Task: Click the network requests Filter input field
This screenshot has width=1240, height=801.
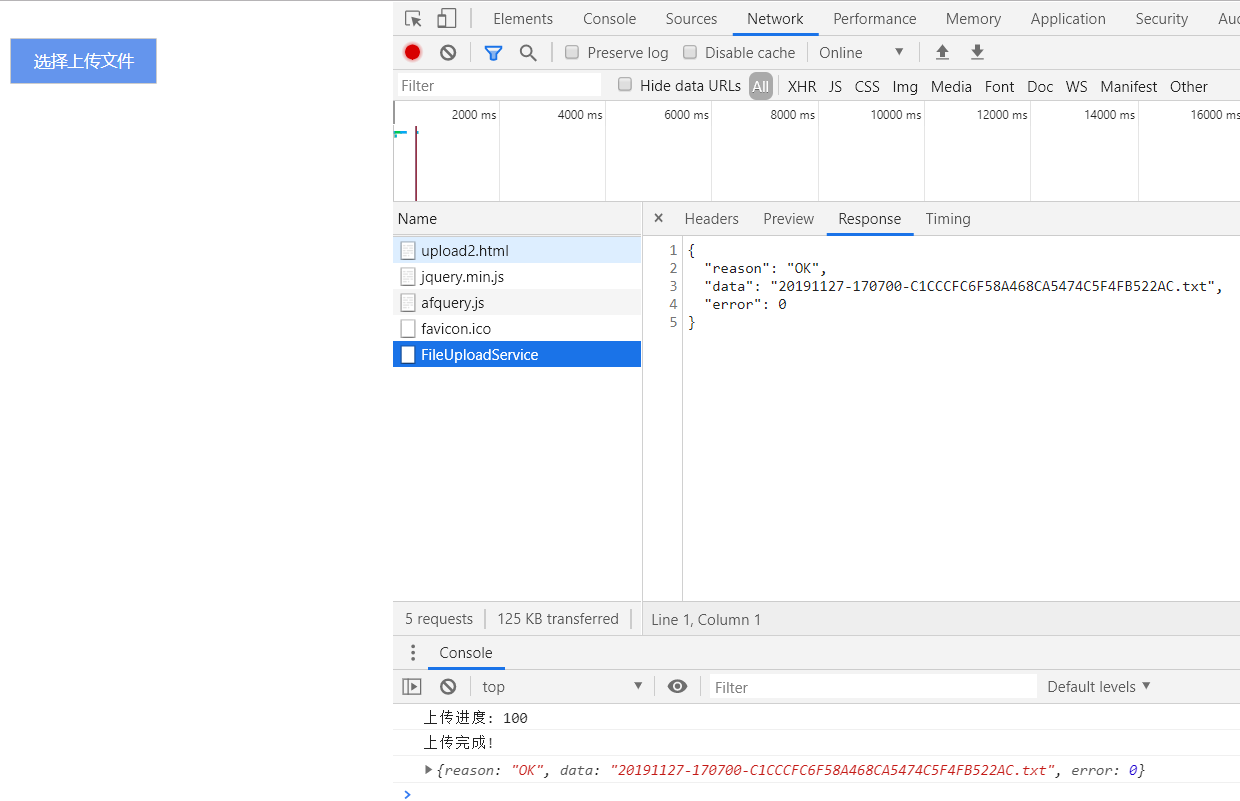Action: (497, 85)
